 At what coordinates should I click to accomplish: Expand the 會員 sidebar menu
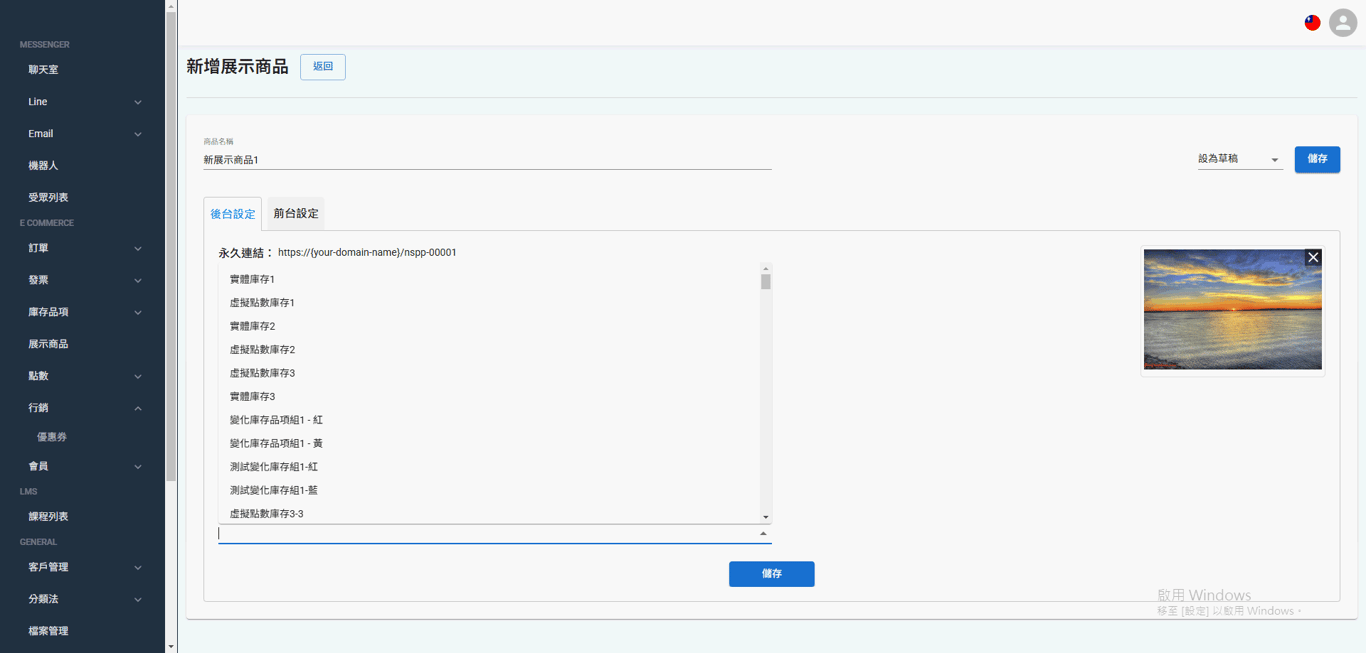point(82,466)
